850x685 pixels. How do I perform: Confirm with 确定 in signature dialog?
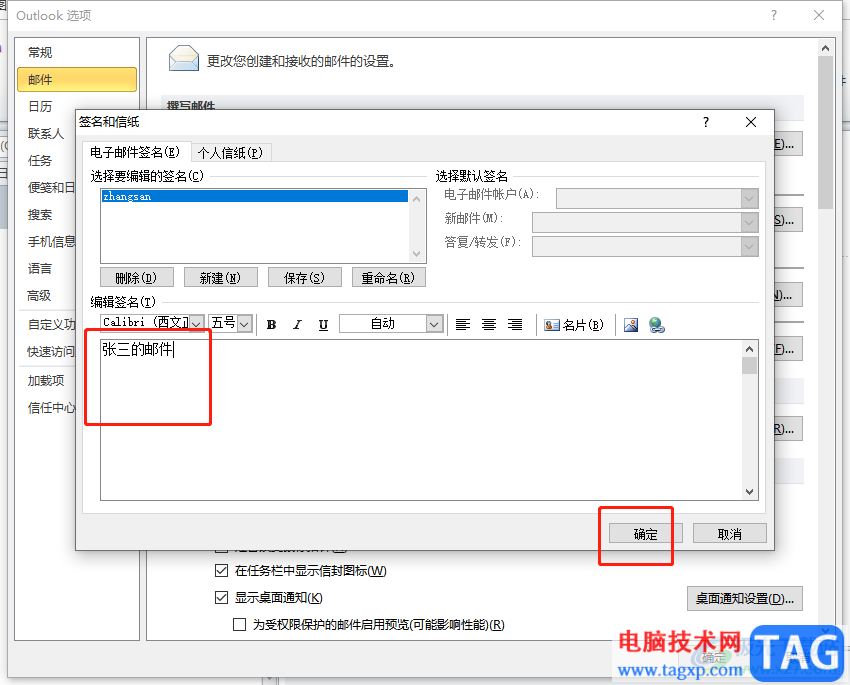pos(645,534)
